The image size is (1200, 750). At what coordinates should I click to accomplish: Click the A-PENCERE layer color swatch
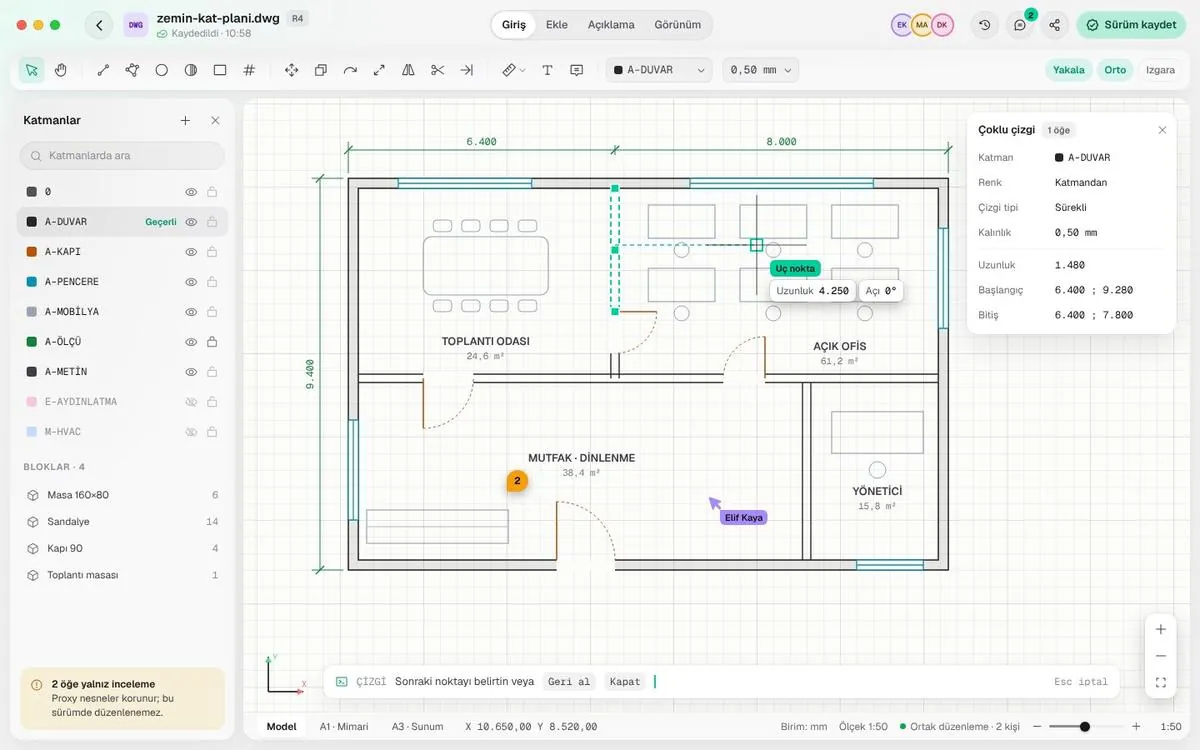point(32,282)
